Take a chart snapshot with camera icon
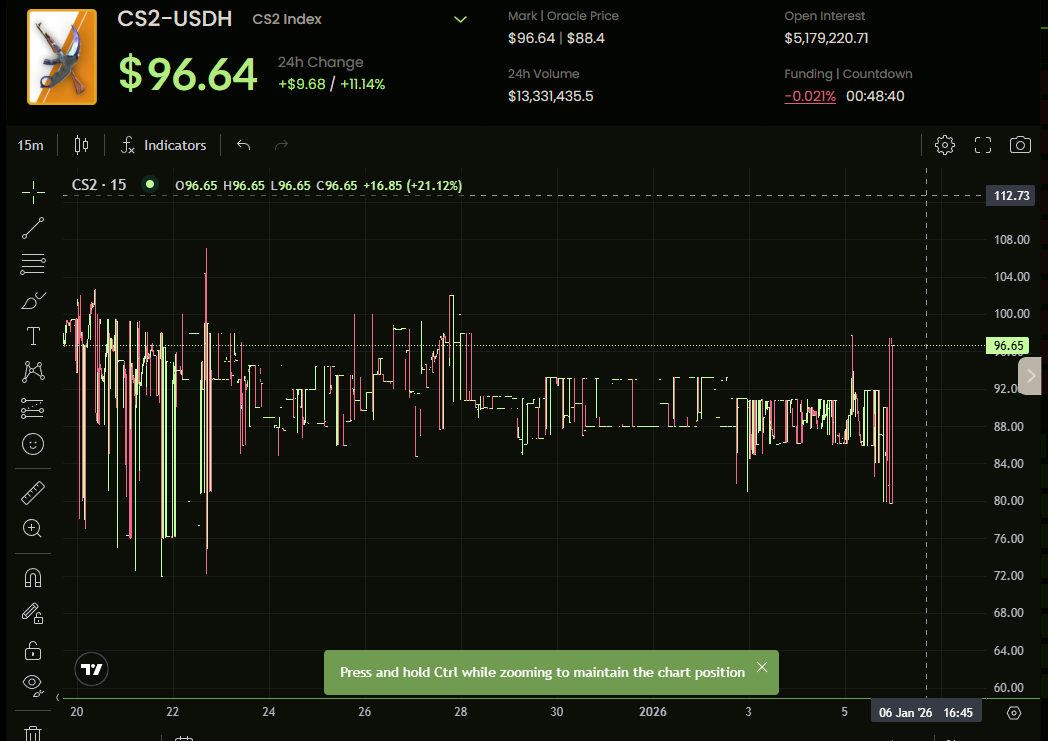Viewport: 1048px width, 741px height. 1020,145
